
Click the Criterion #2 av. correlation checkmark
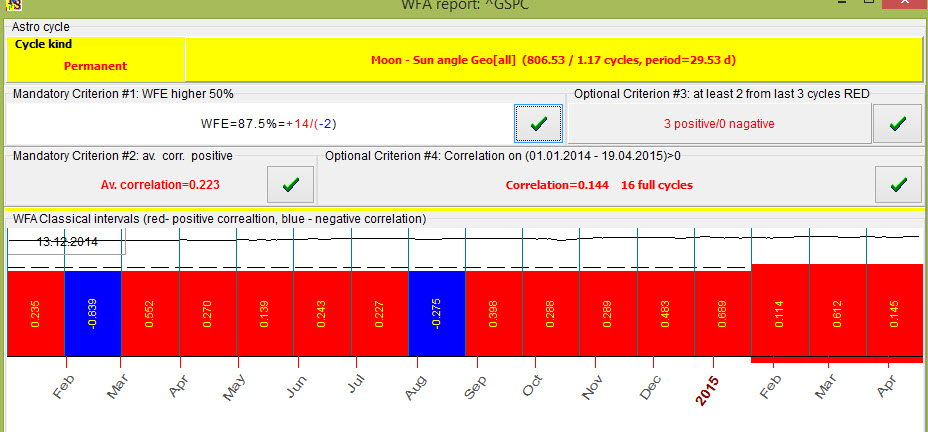point(290,184)
